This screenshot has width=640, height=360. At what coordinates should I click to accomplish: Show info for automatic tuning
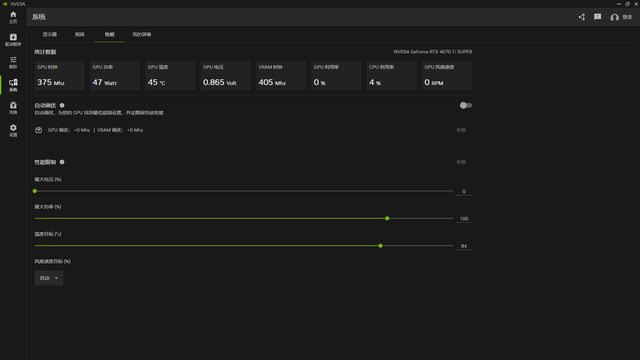tap(62, 105)
